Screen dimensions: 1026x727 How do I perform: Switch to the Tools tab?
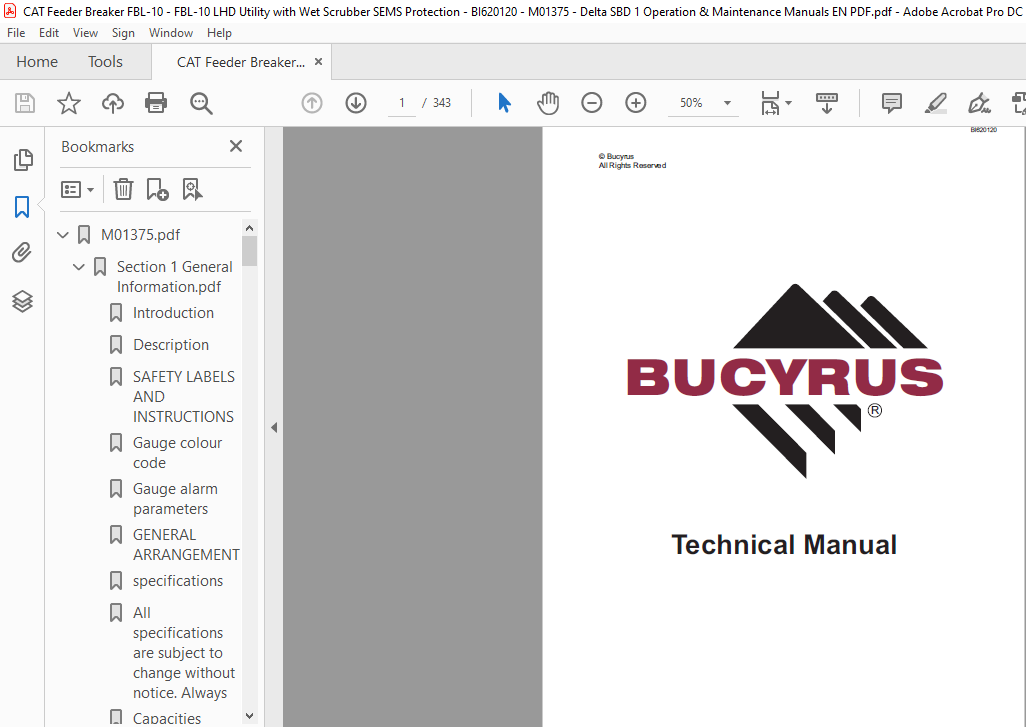(105, 62)
